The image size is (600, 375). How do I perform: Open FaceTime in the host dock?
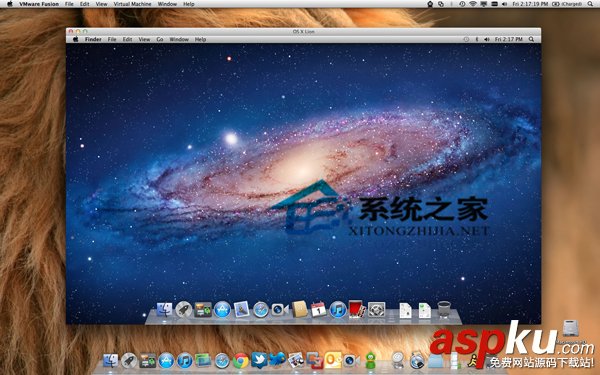tap(351, 360)
